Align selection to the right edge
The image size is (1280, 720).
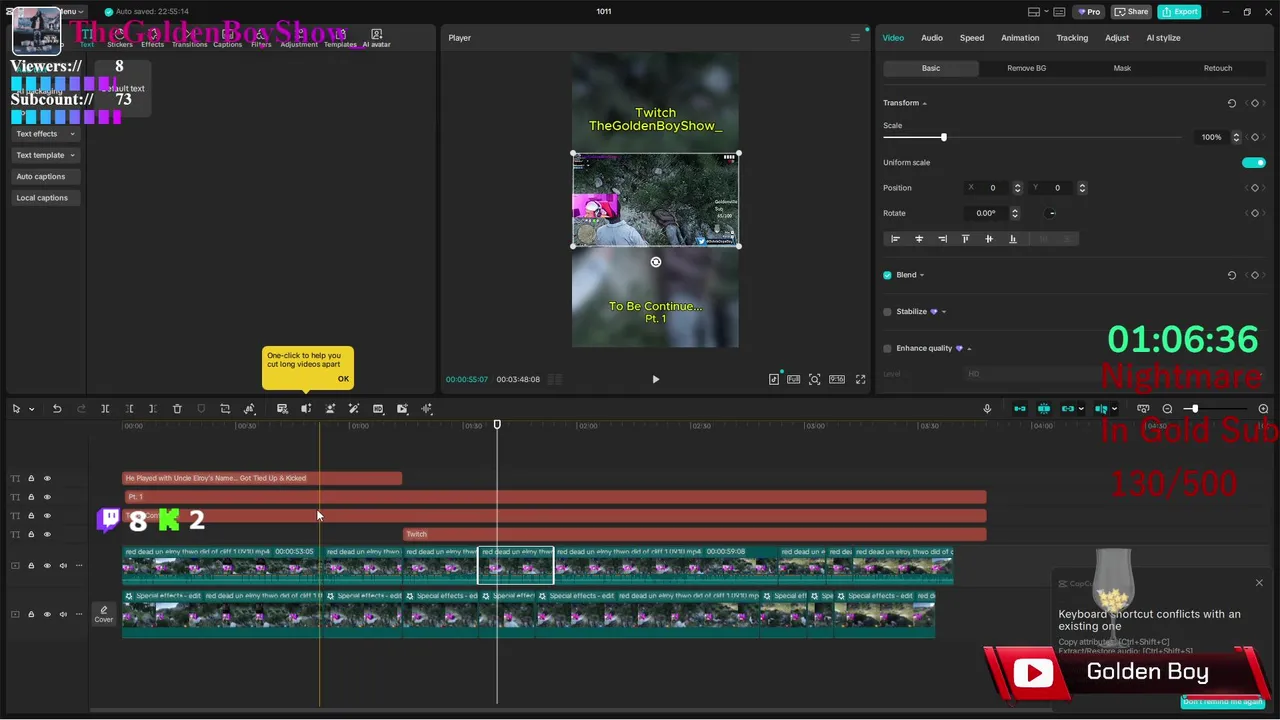[x=942, y=239]
